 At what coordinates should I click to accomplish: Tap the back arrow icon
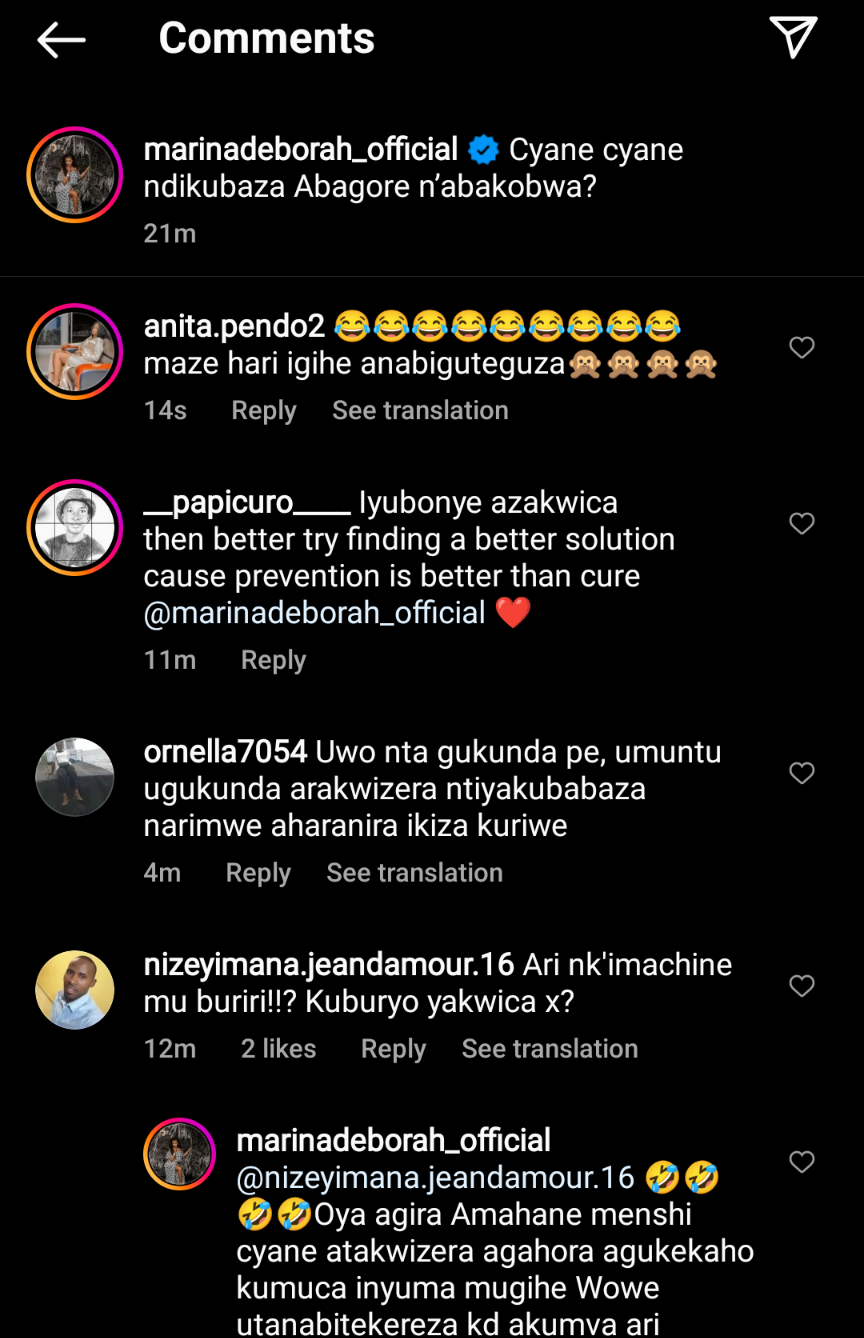[61, 40]
